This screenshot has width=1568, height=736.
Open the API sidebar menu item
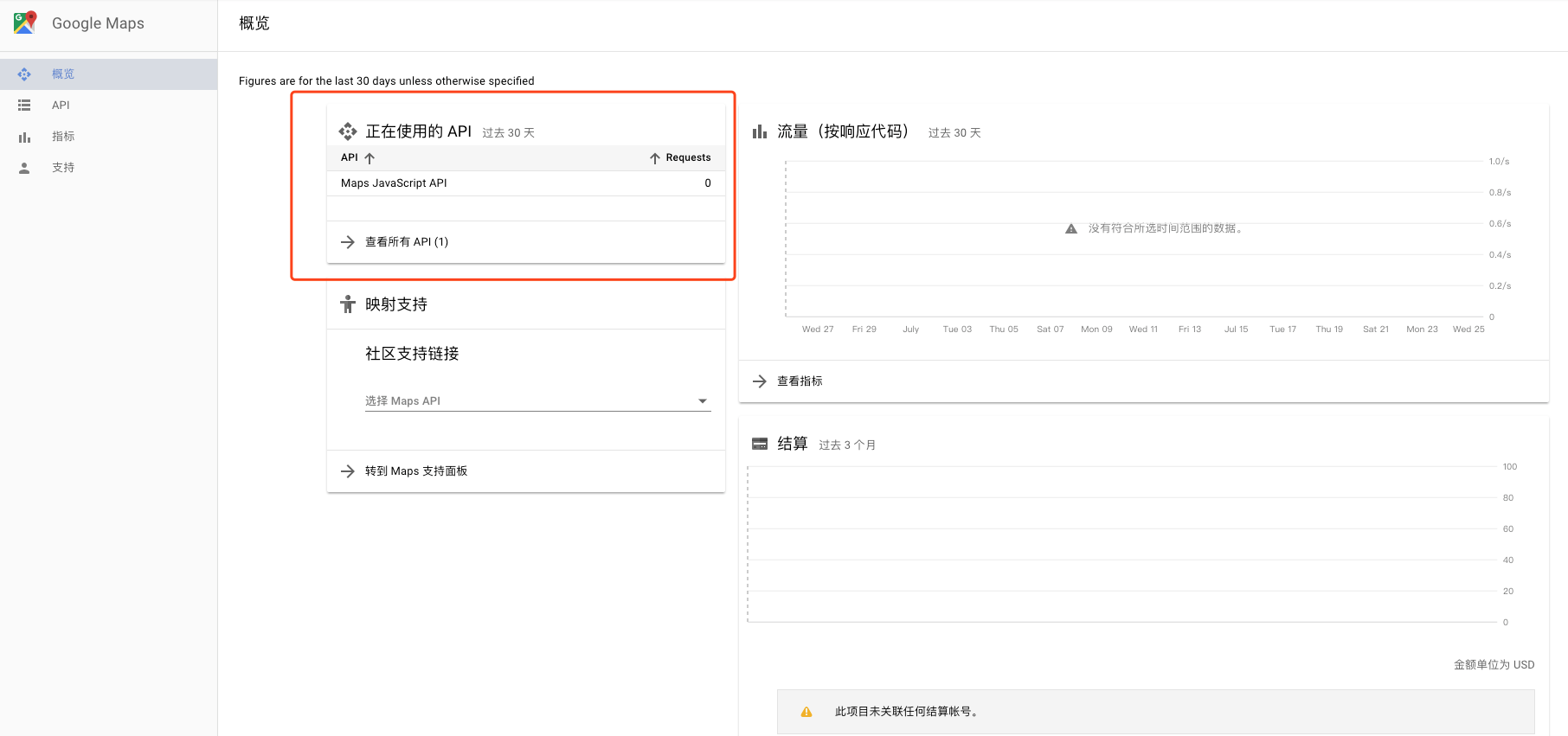pyautogui.click(x=108, y=106)
